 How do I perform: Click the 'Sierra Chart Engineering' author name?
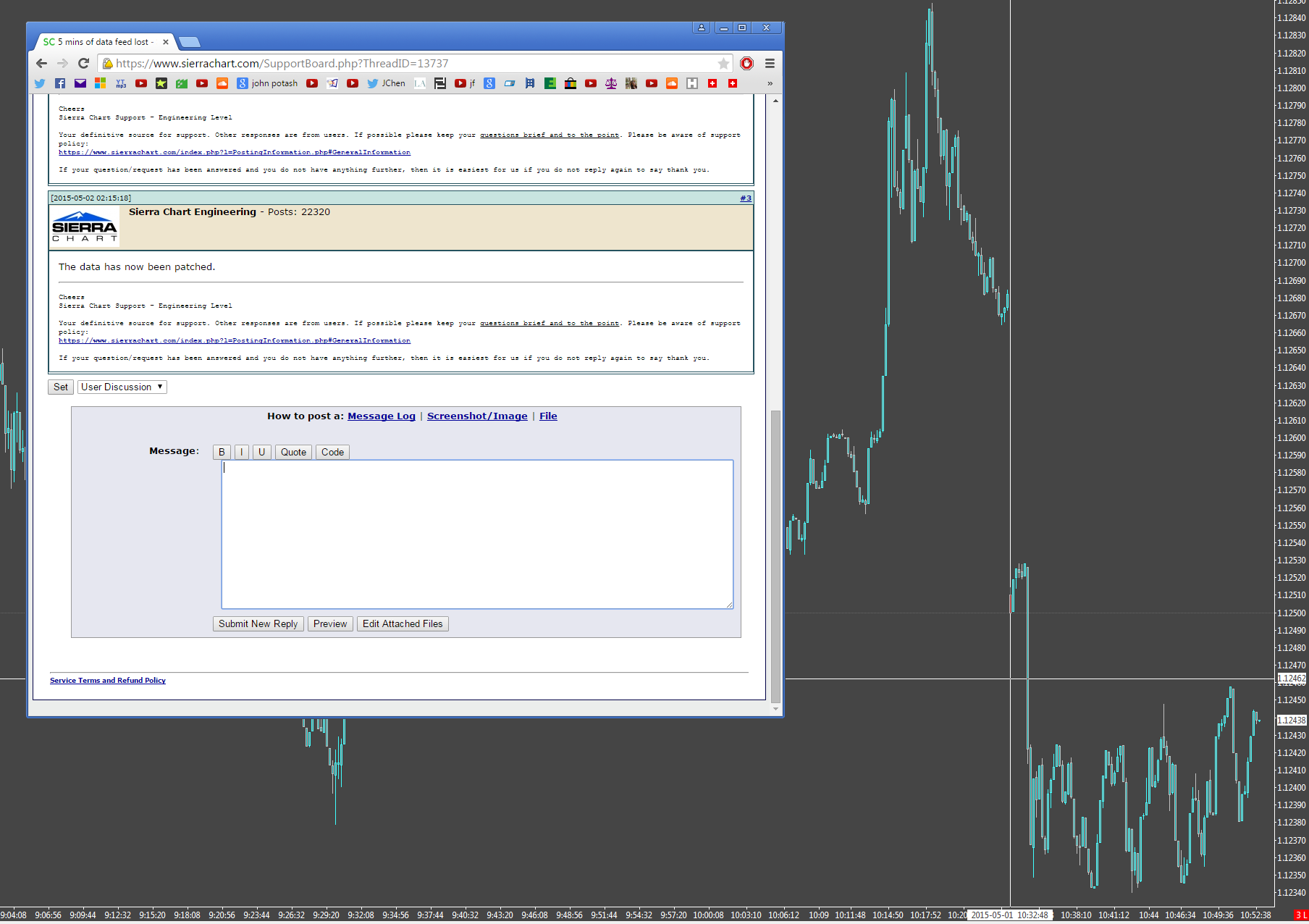(193, 211)
